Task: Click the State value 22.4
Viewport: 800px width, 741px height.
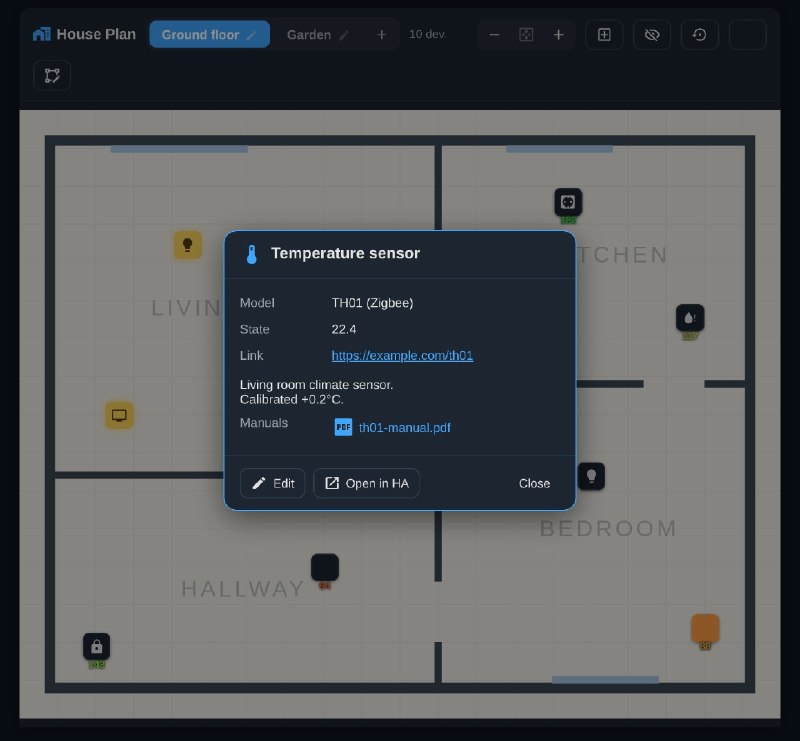Action: point(344,329)
